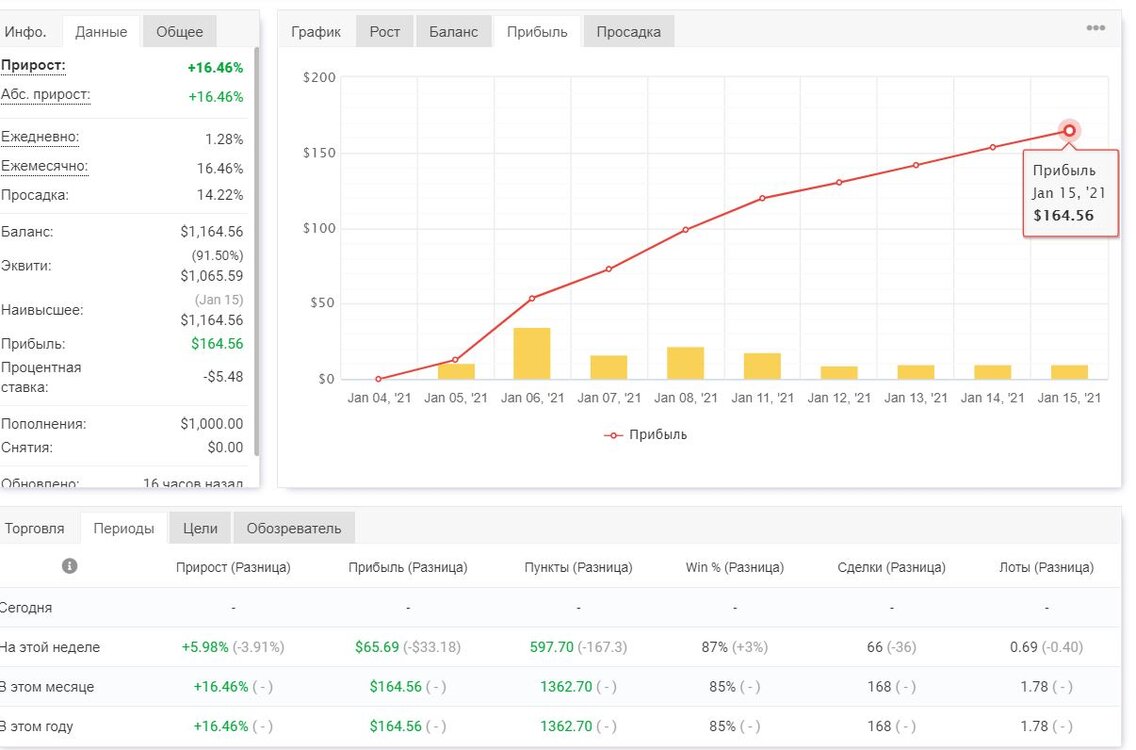Click the Сделки (Разница) column header
The image size is (1136, 750).
[891, 567]
